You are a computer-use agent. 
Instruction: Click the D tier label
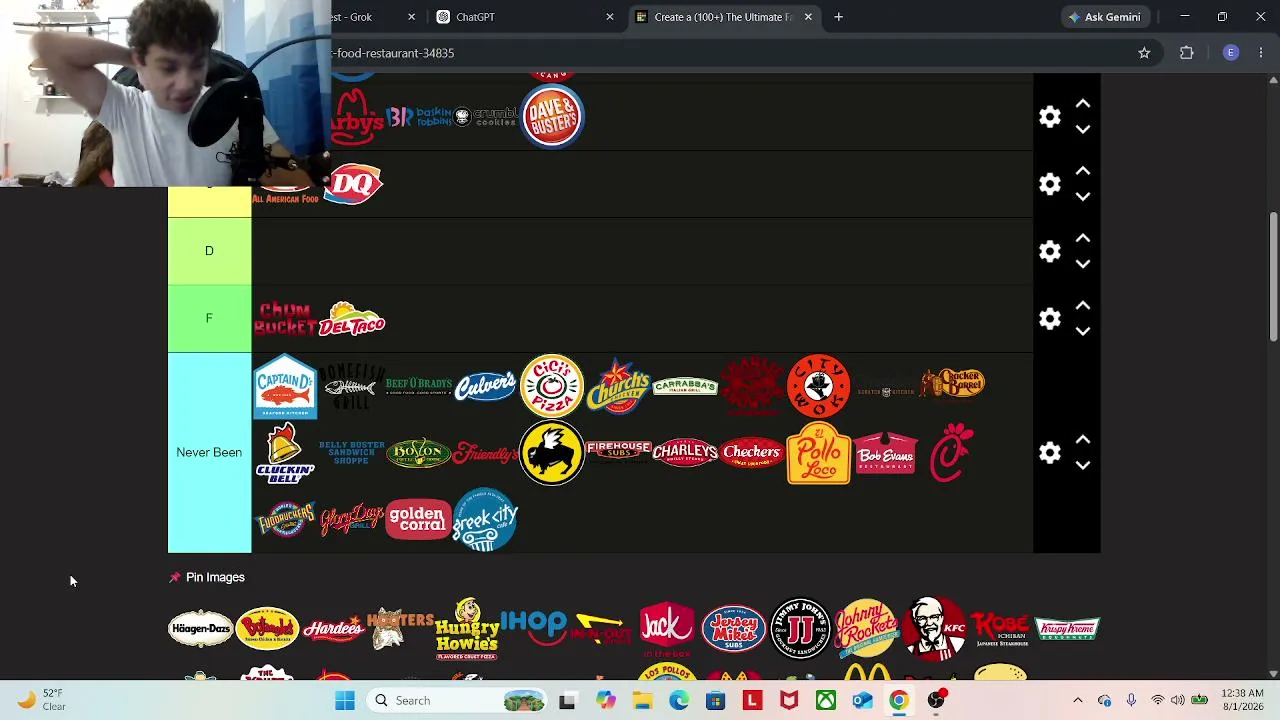pos(209,251)
